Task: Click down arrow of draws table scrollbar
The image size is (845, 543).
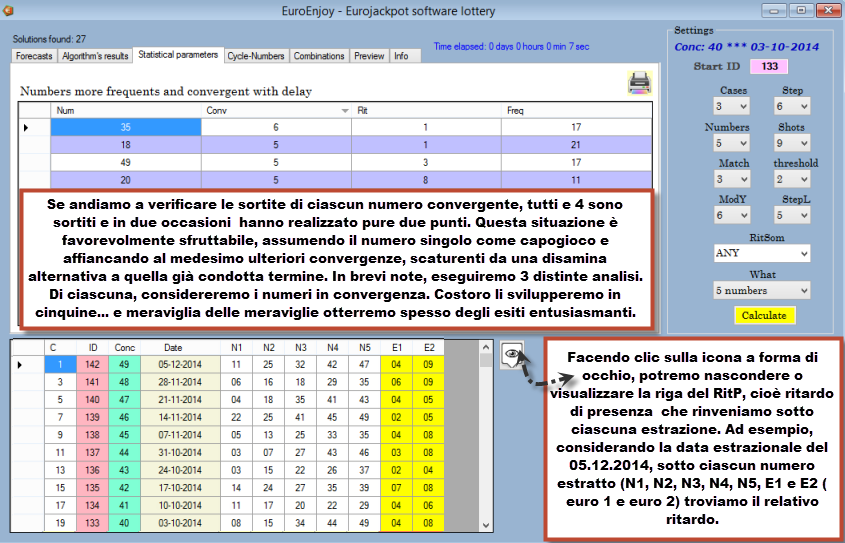Action: pyautogui.click(x=486, y=525)
